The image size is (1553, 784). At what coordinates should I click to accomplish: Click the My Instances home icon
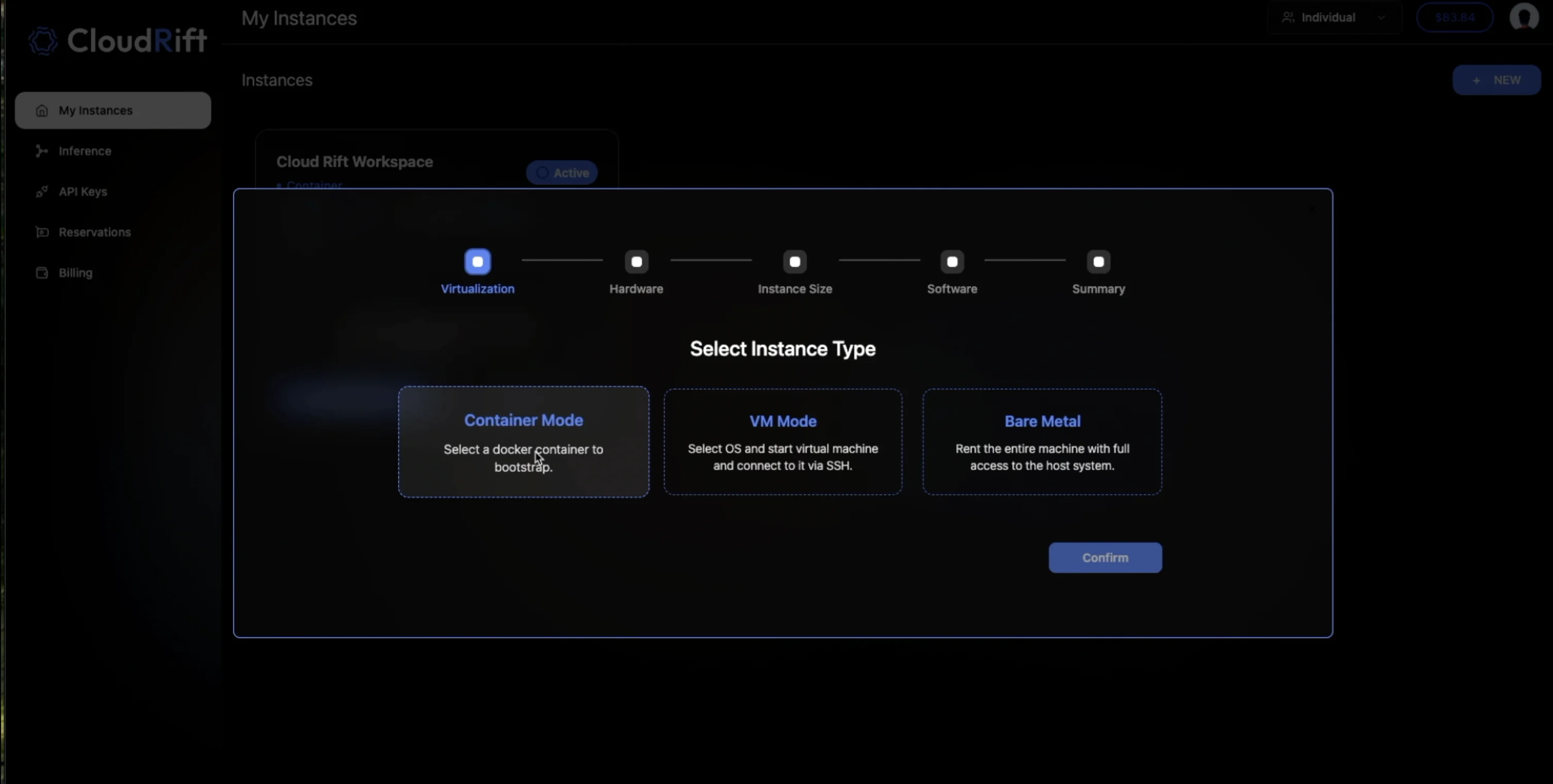tap(42, 111)
